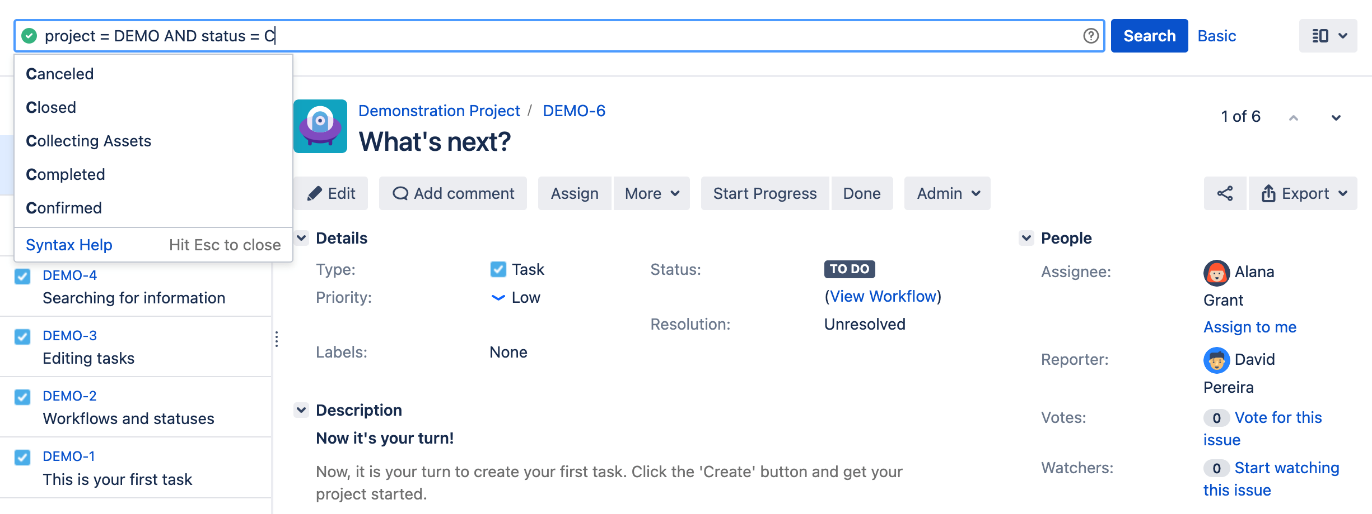Click the DEMO-3 task type icon
This screenshot has height=514, width=1372.
point(23,336)
